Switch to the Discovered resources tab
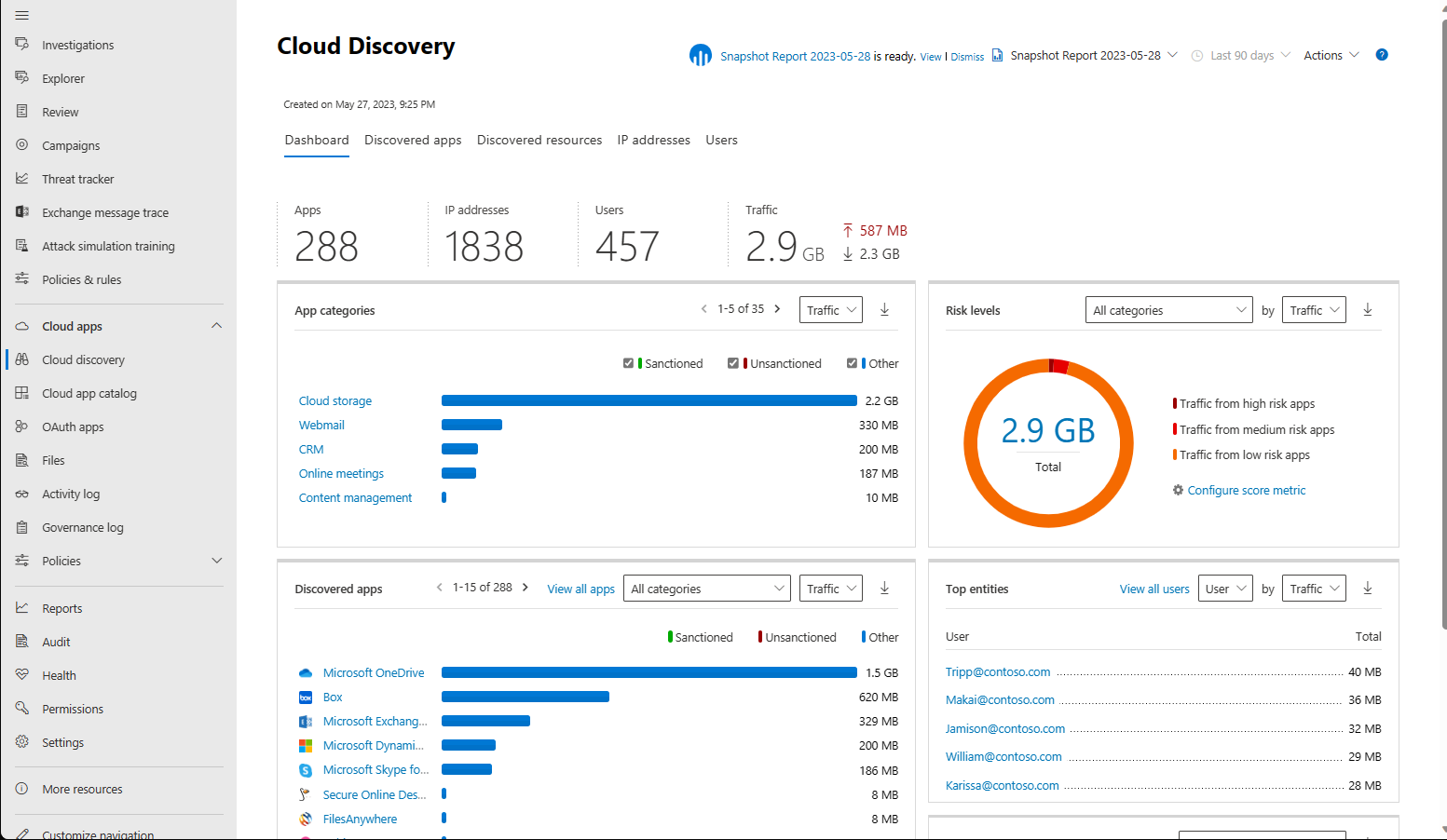This screenshot has width=1447, height=840. pos(539,140)
